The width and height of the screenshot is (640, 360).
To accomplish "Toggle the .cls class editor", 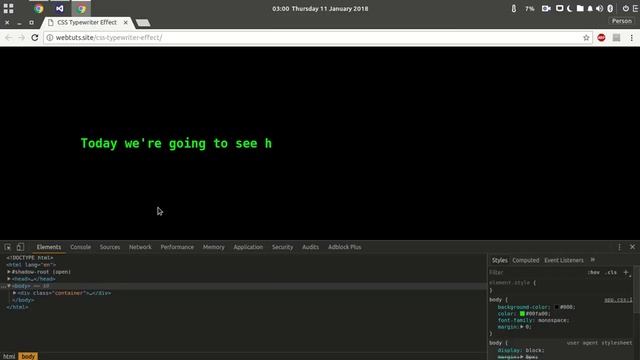I will point(611,272).
